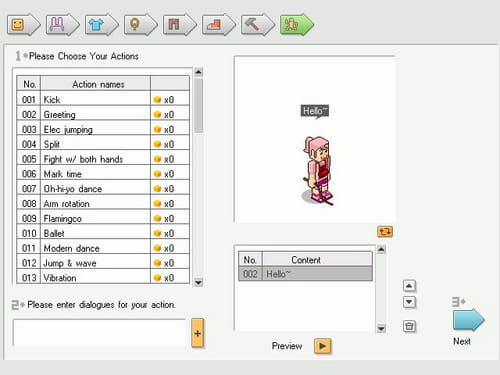The height and width of the screenshot is (375, 500).
Task: Go to next step with blue arrow
Action: [469, 320]
